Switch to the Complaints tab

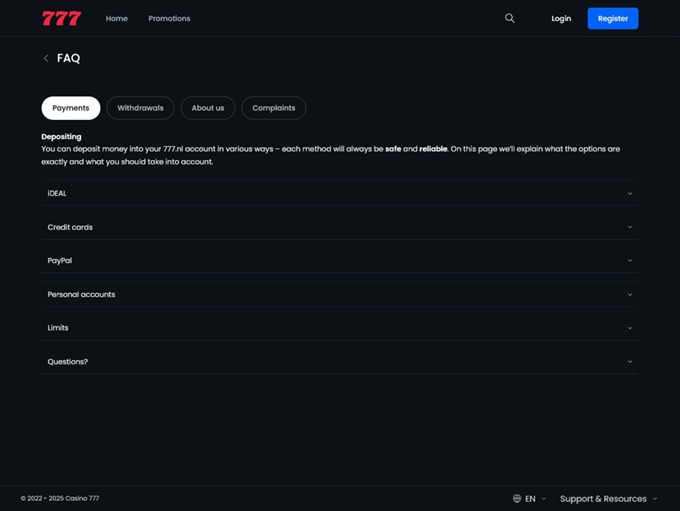point(273,108)
